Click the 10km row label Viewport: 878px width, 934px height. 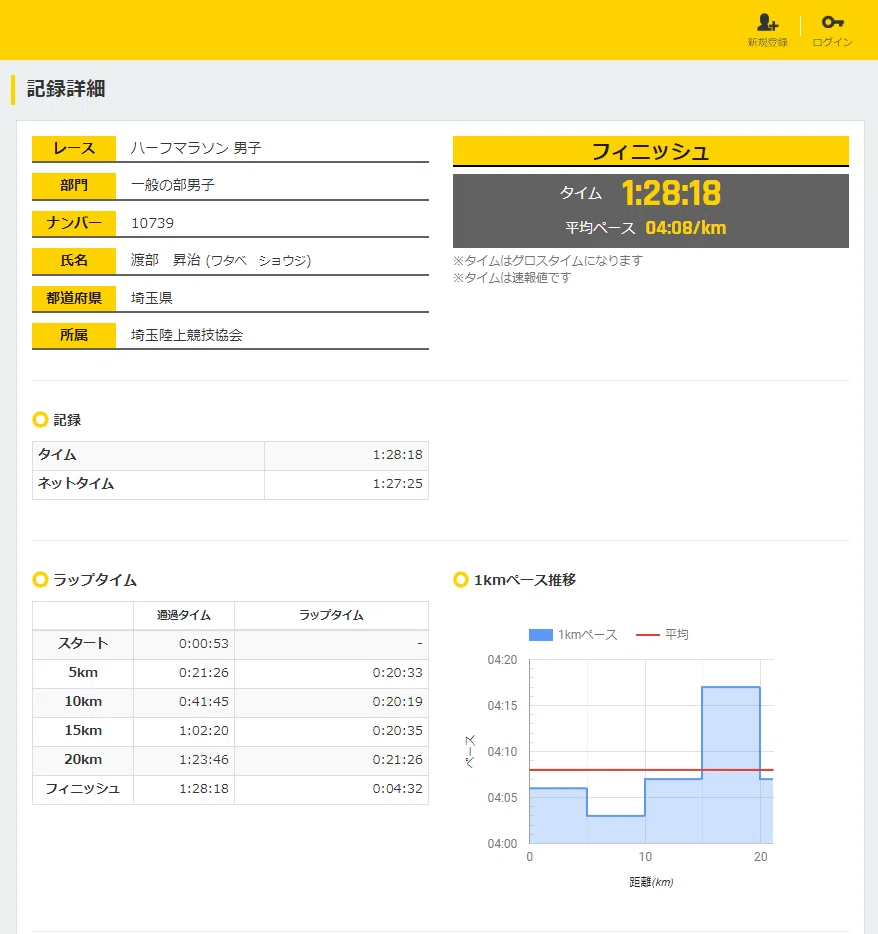[x=83, y=702]
